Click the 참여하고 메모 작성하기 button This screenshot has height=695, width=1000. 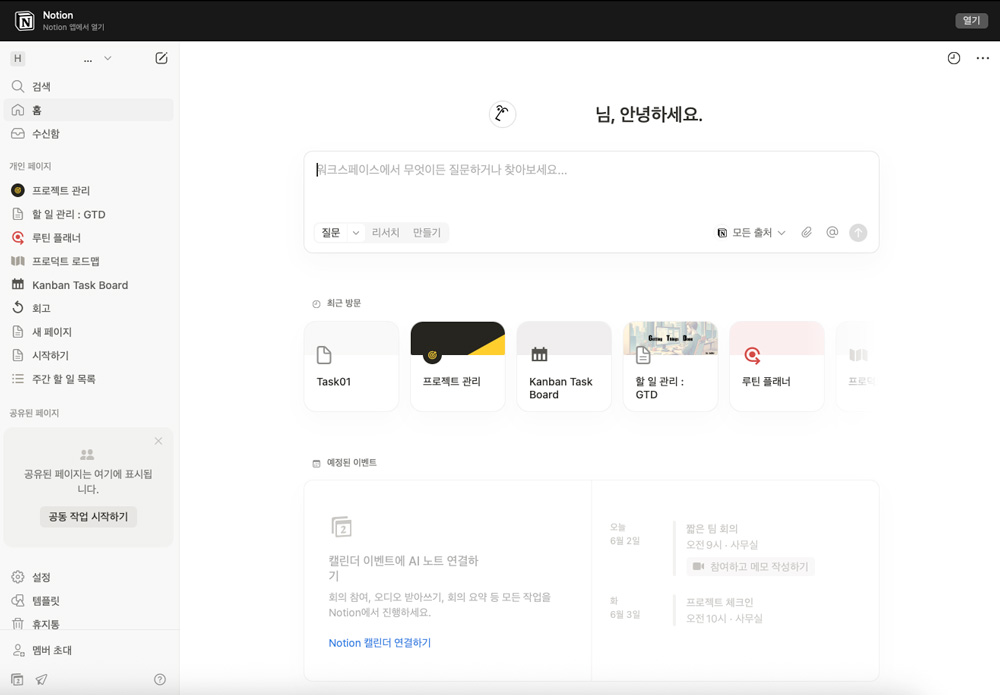[x=751, y=566]
